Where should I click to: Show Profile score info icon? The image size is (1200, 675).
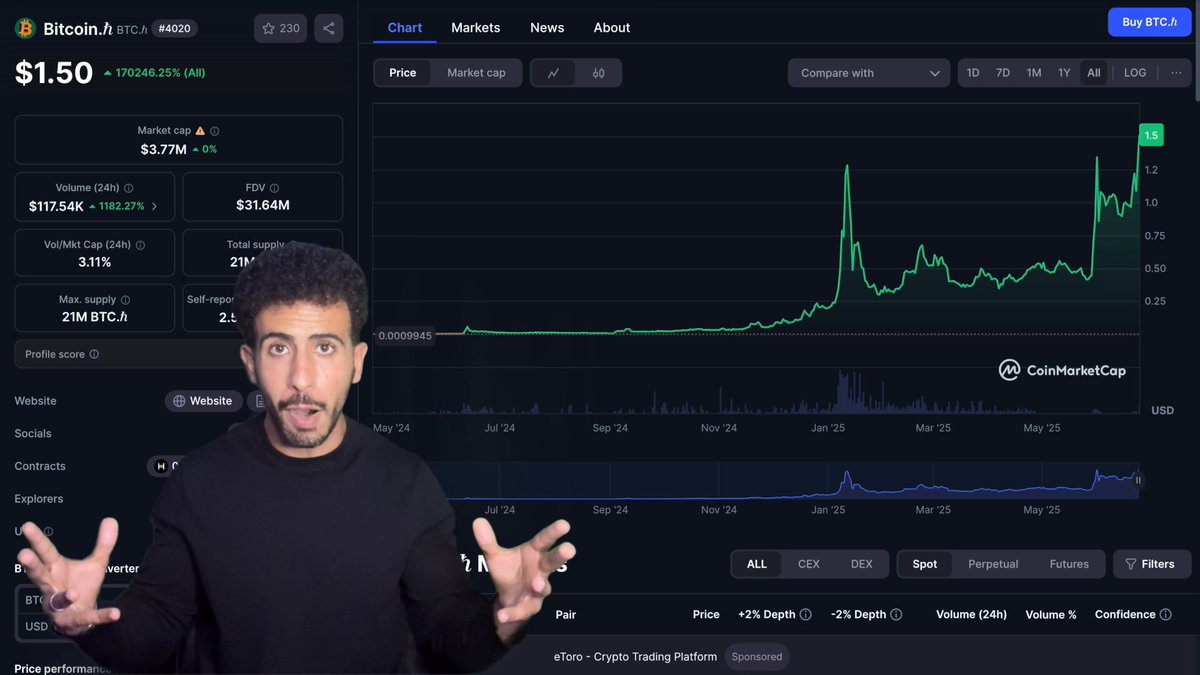point(94,354)
